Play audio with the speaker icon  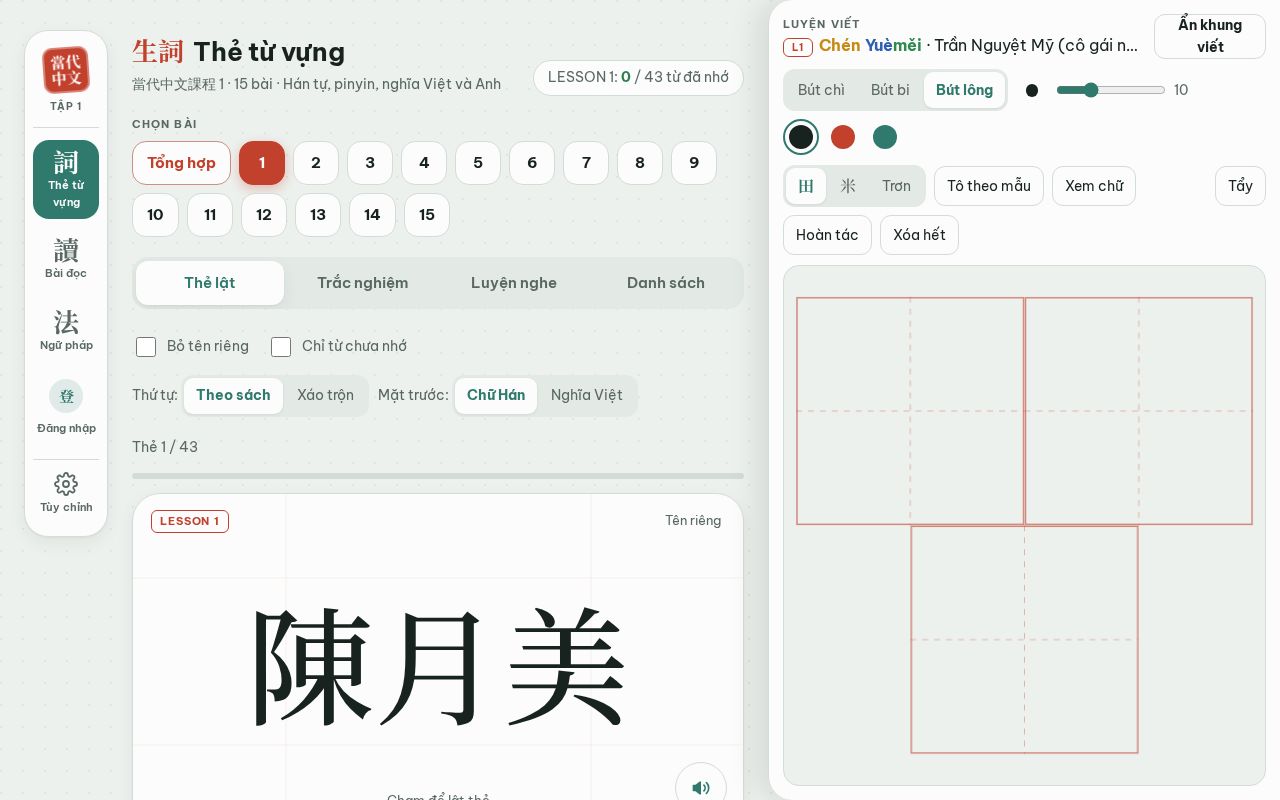(x=701, y=787)
